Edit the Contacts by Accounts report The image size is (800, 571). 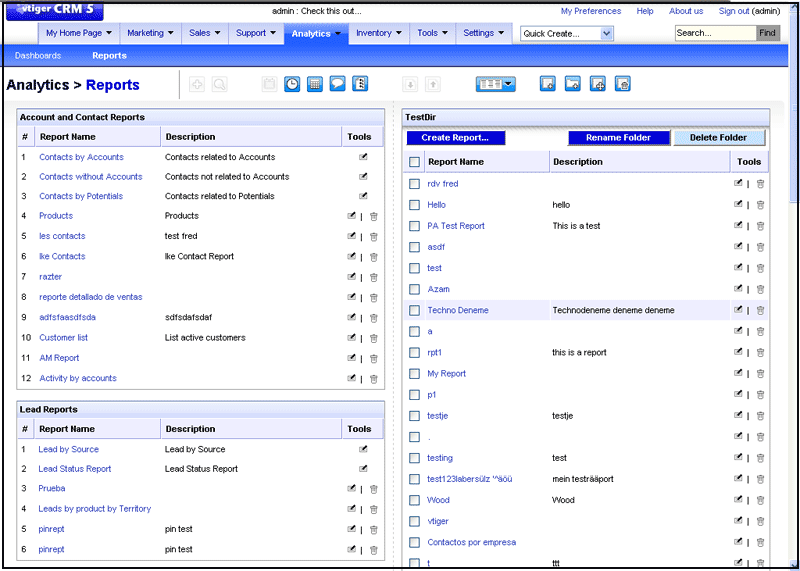pos(363,157)
